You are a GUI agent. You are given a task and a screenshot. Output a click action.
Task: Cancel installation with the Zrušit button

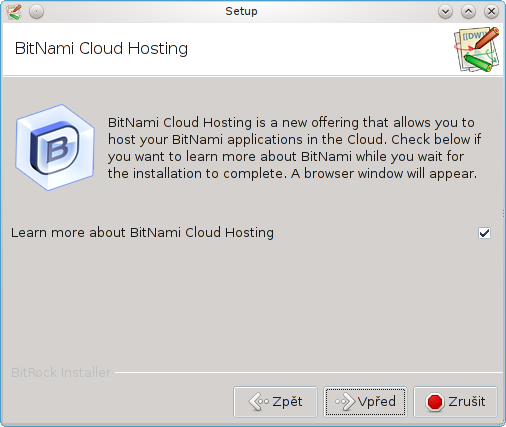click(455, 402)
